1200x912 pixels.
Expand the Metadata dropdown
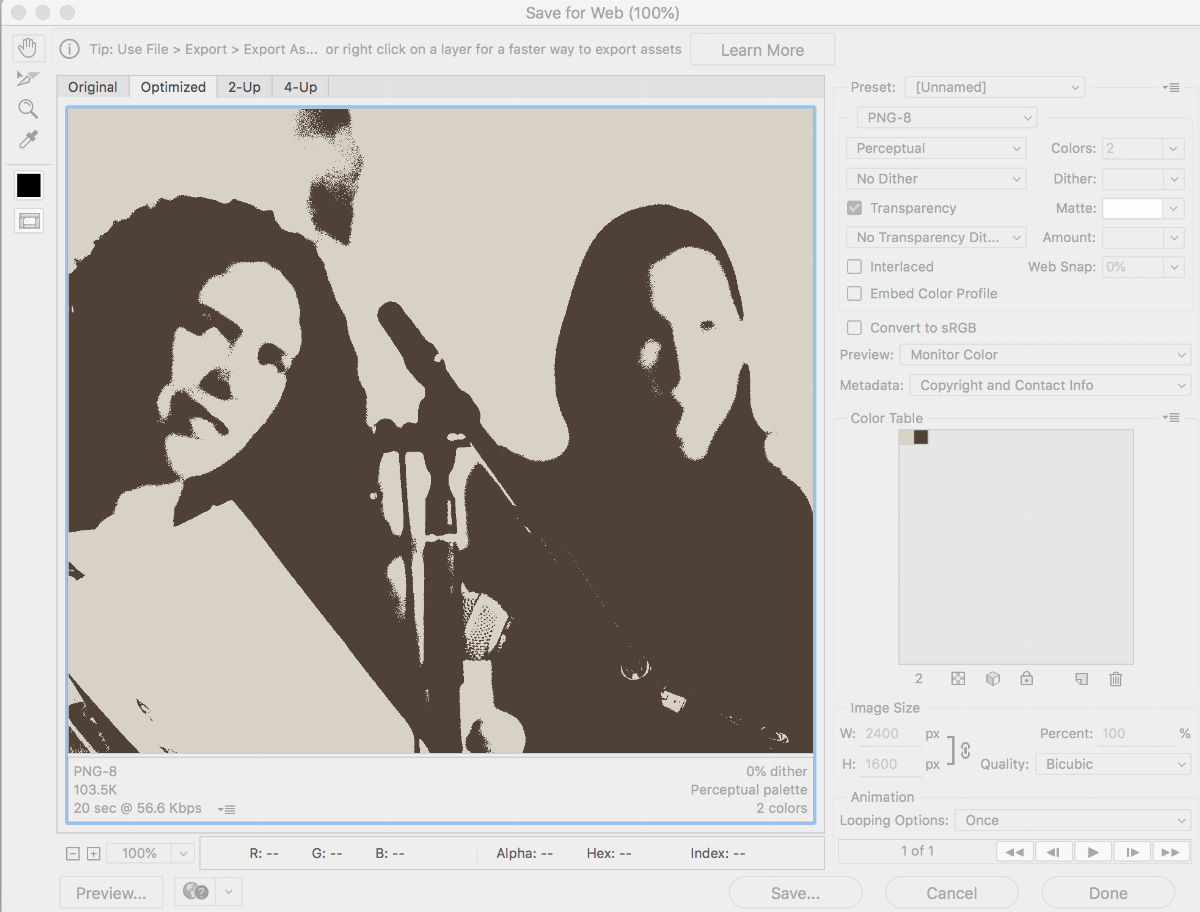point(1049,385)
